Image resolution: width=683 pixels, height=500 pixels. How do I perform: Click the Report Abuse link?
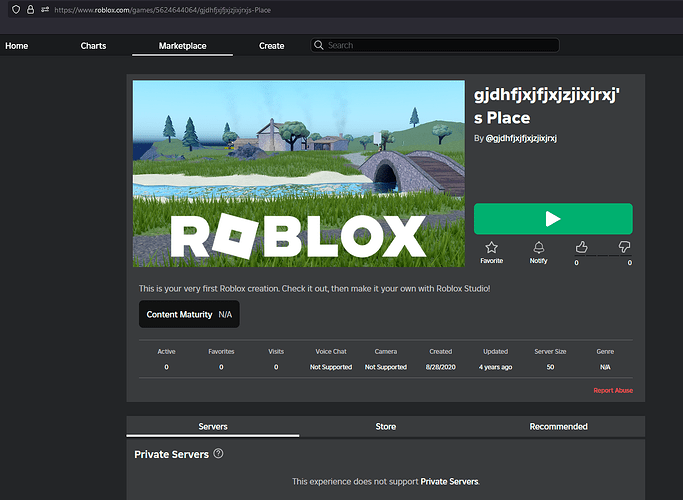pos(613,391)
